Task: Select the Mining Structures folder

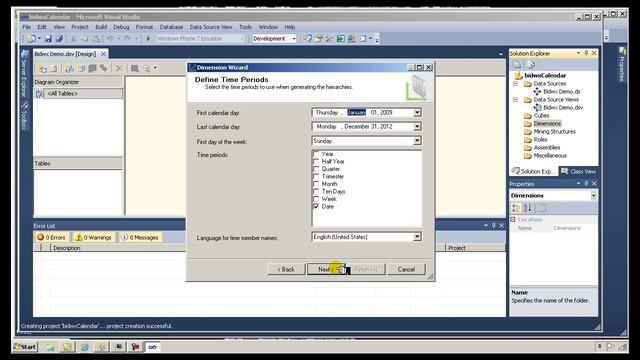Action: 554,131
